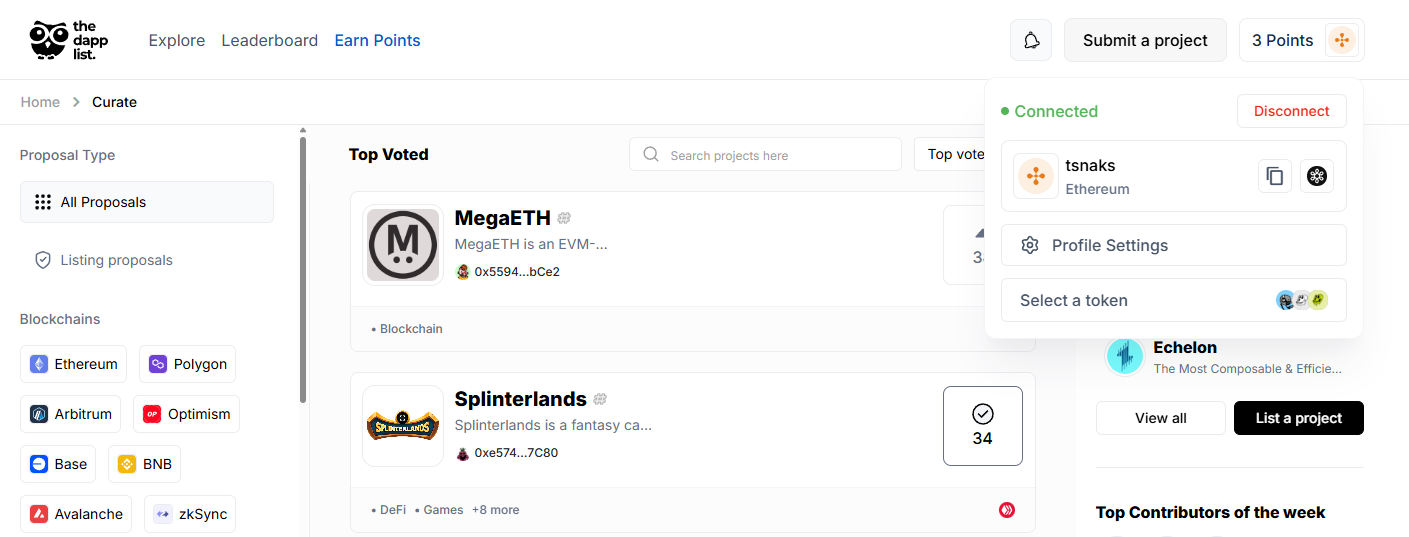Open the Top voted sort dropdown
The height and width of the screenshot is (537, 1409).
(x=950, y=154)
